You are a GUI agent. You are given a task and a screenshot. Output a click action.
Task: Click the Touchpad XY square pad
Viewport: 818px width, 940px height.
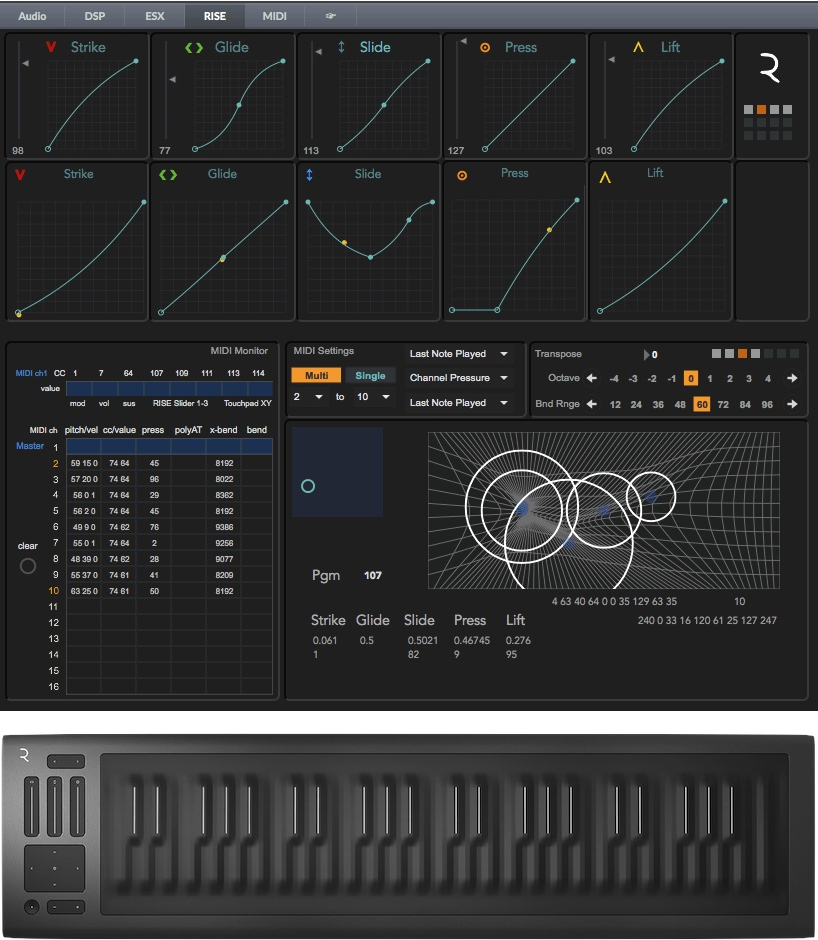(337, 472)
